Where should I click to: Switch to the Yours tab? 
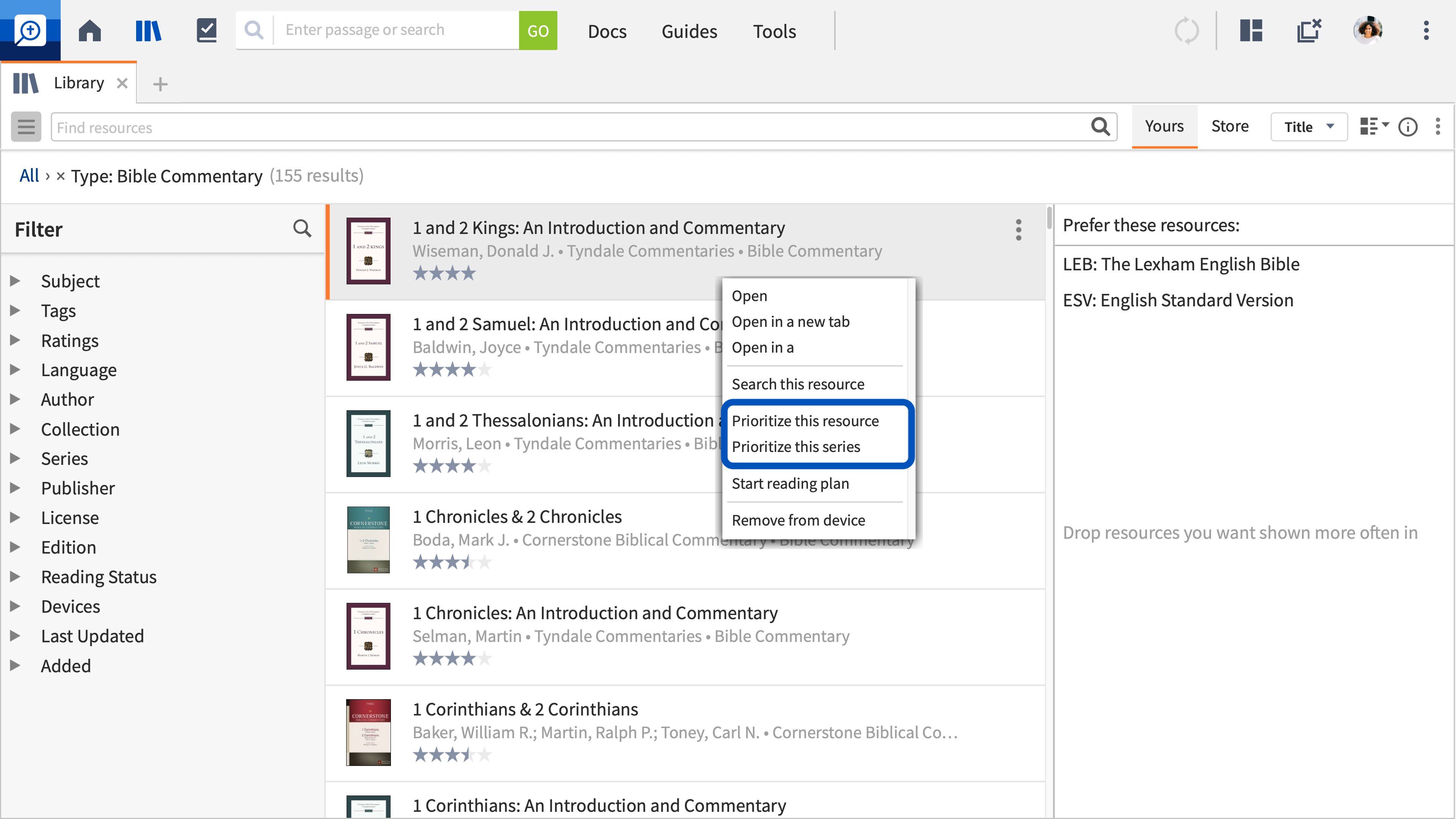click(1164, 126)
